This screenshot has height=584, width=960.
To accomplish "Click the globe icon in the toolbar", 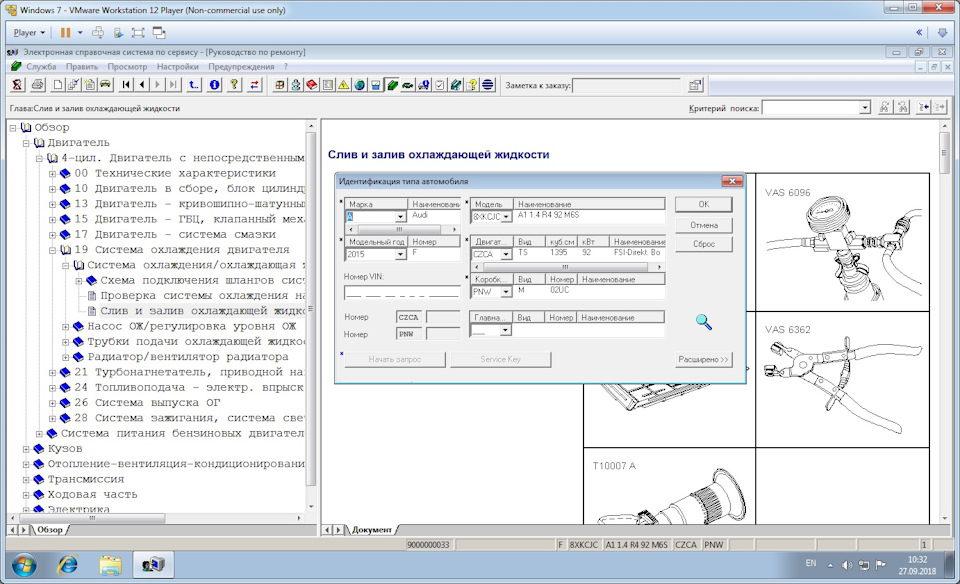I will [x=359, y=85].
